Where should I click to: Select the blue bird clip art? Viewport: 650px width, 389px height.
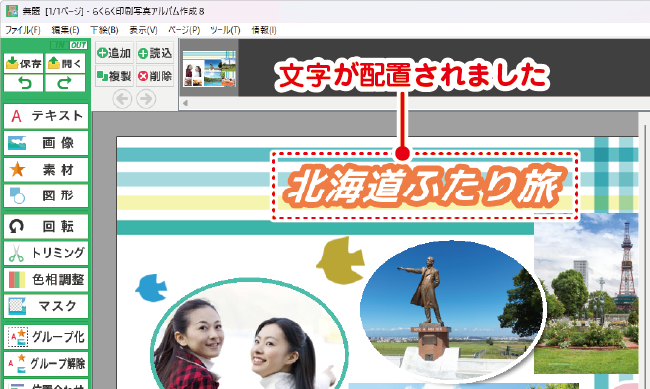point(151,287)
